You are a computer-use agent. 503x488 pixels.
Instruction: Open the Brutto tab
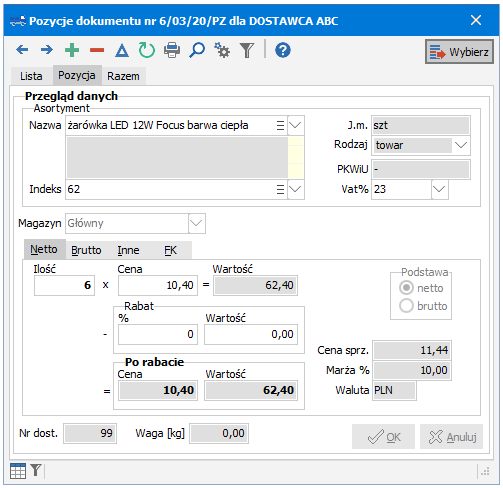(86, 250)
